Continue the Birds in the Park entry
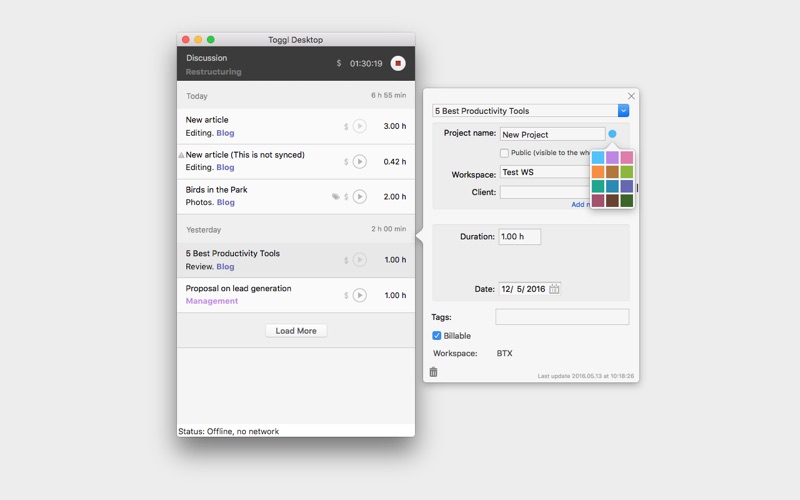 pyautogui.click(x=360, y=196)
